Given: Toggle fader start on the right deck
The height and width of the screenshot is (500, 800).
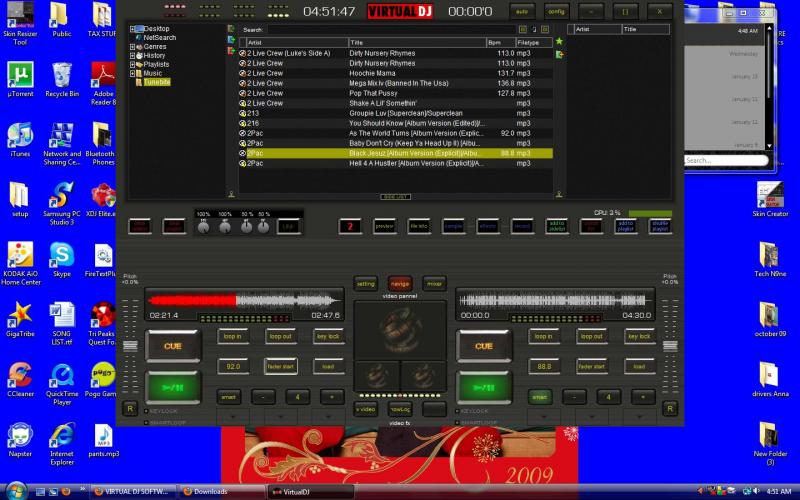Looking at the screenshot, I should tap(592, 366).
